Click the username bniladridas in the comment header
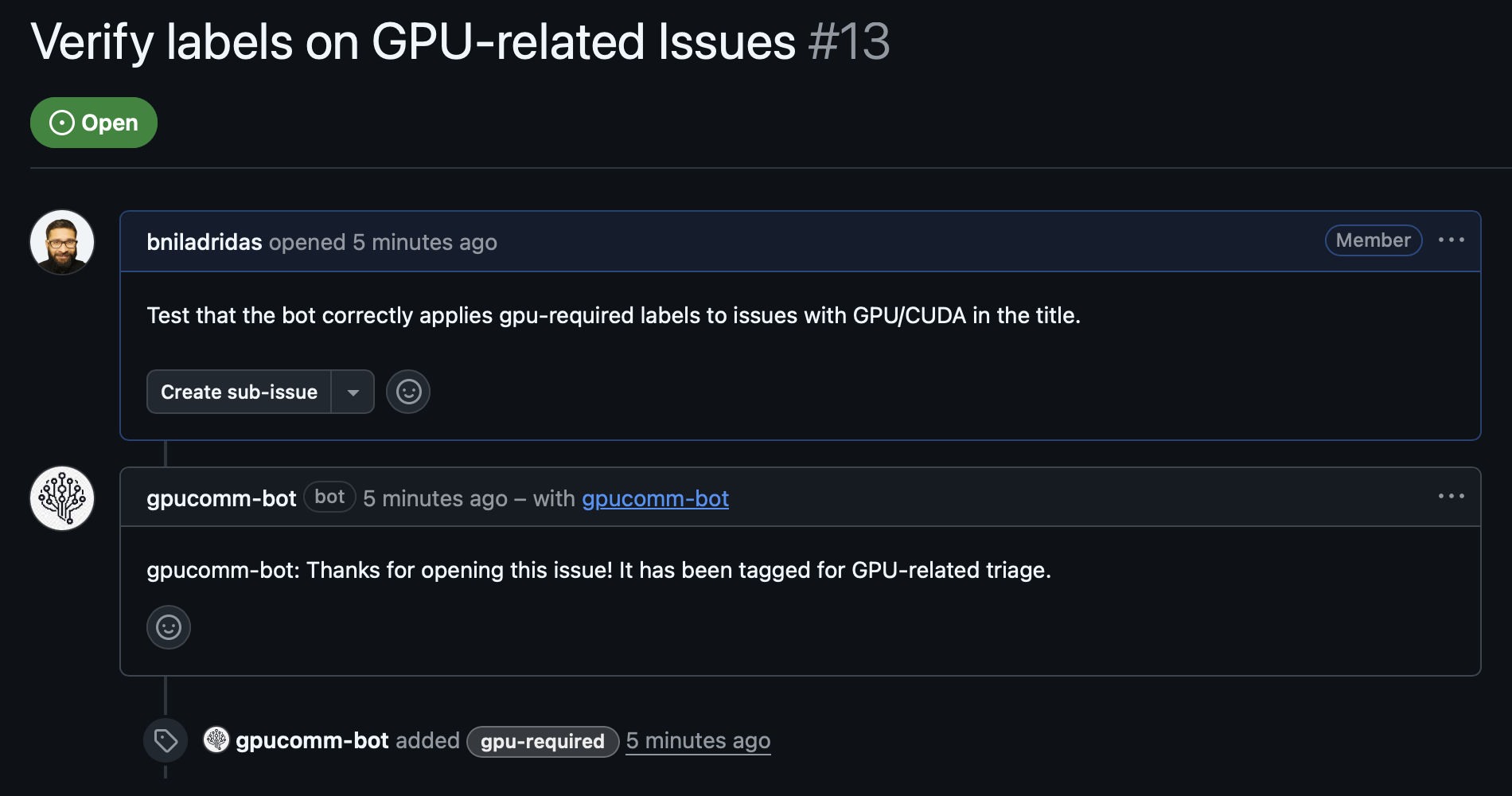This screenshot has width=1512, height=796. pyautogui.click(x=204, y=242)
